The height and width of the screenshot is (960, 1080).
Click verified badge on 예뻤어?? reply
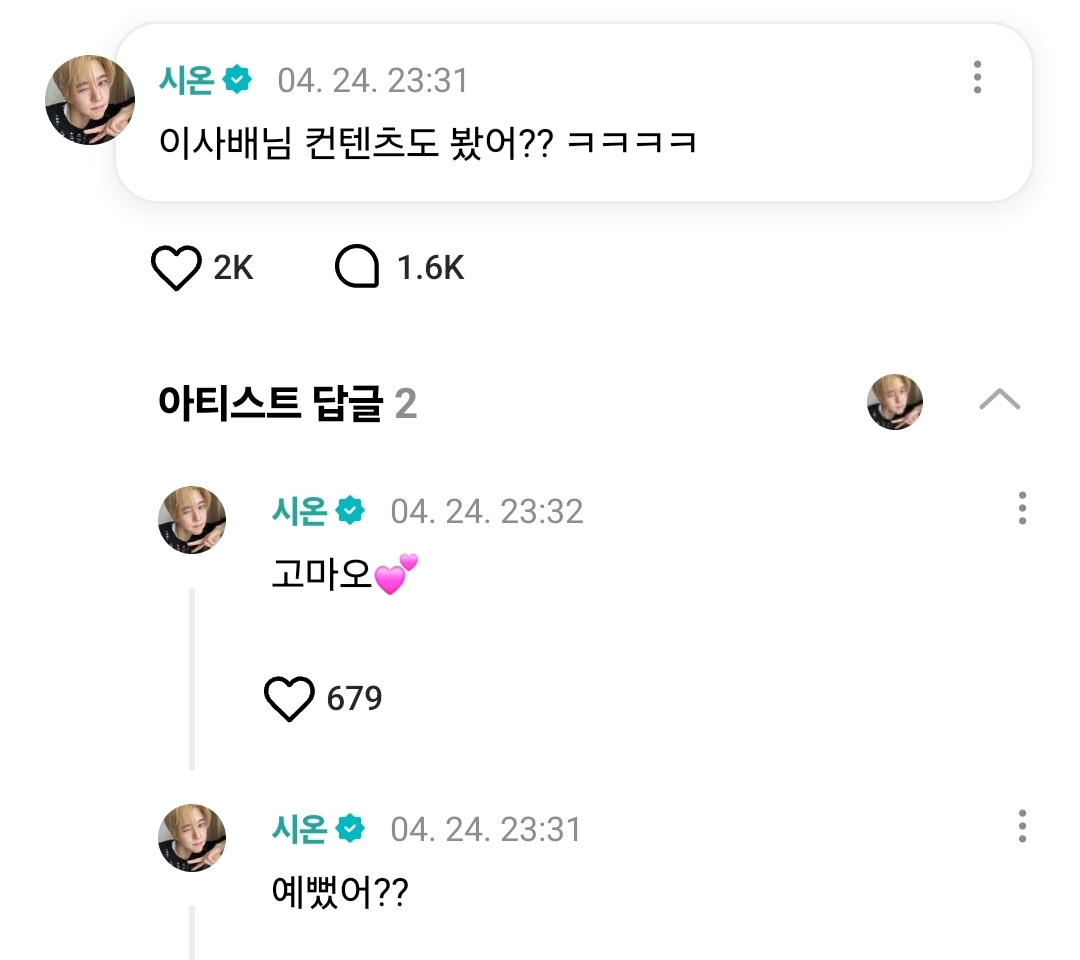351,829
